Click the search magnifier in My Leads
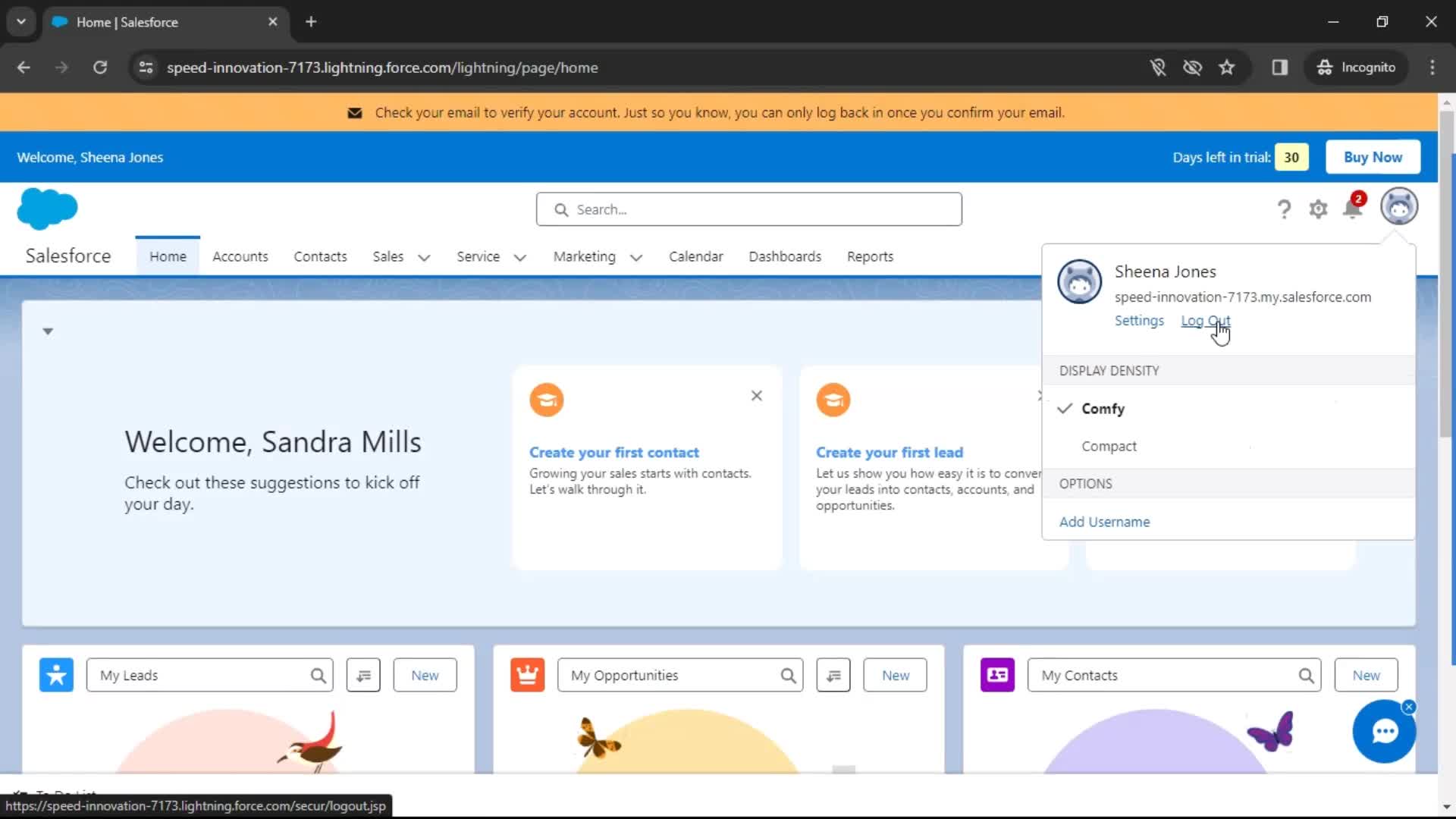The height and width of the screenshot is (819, 1456). click(318, 676)
